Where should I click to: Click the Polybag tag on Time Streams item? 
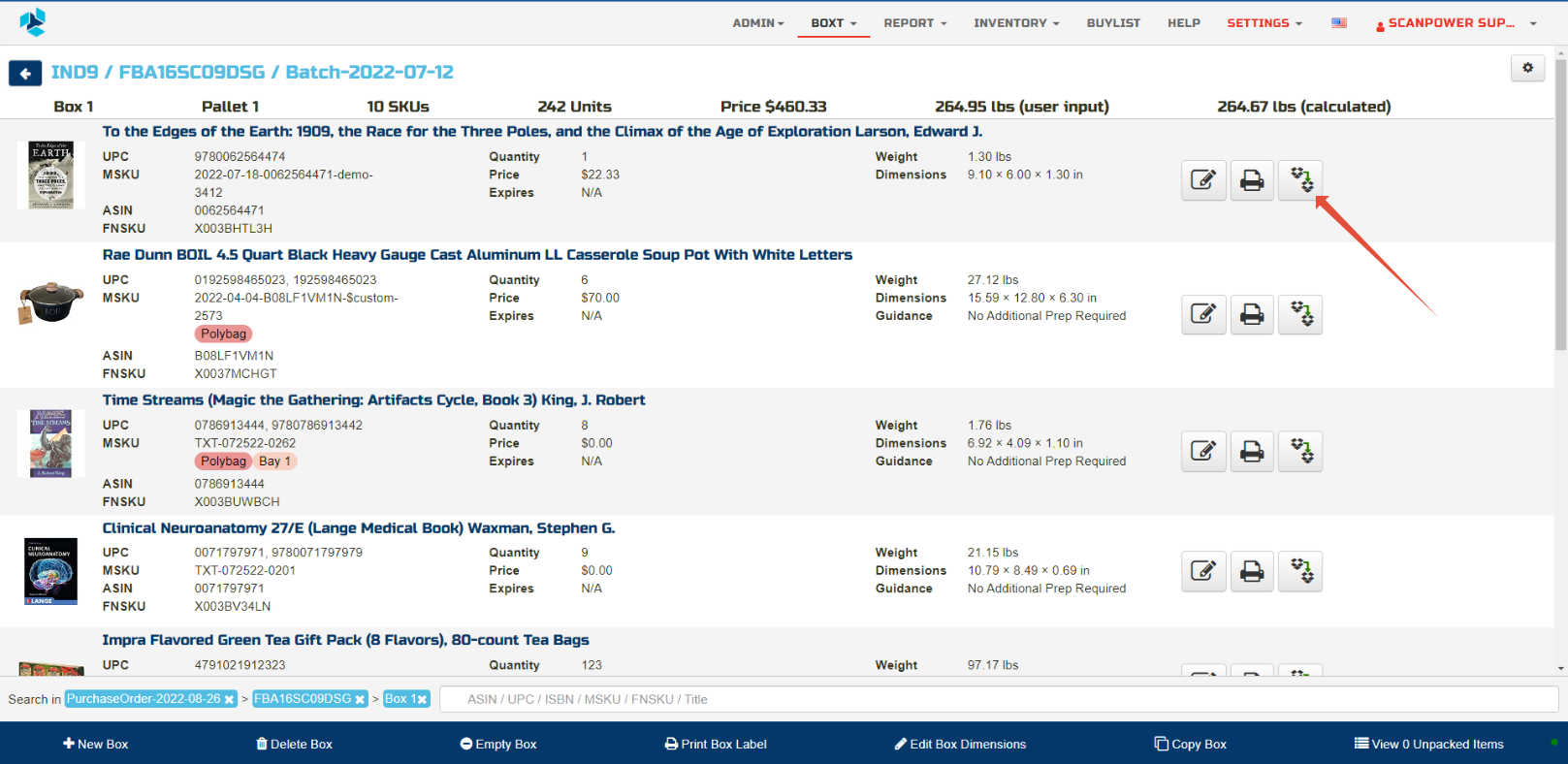click(x=224, y=462)
